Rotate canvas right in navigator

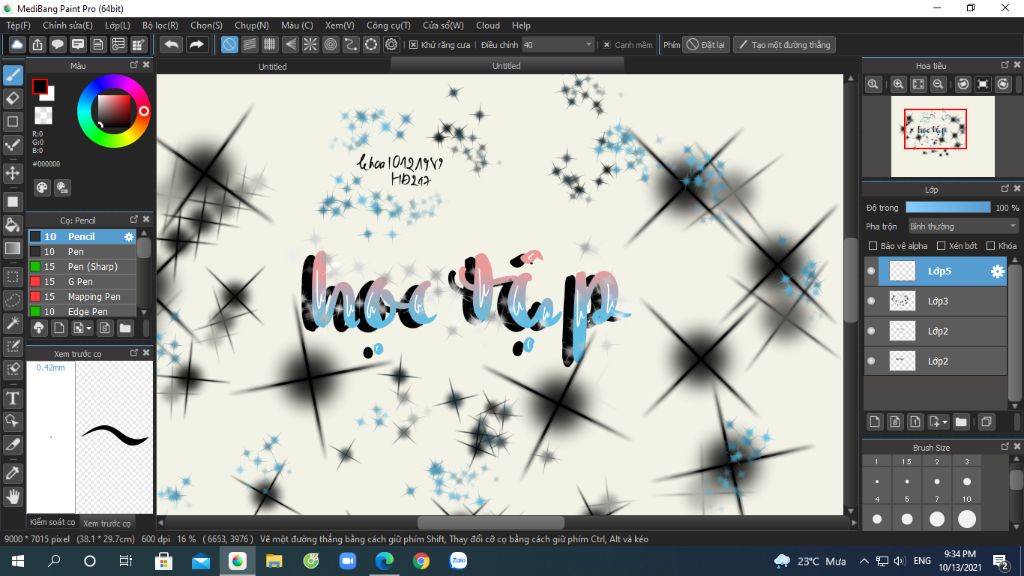1003,84
